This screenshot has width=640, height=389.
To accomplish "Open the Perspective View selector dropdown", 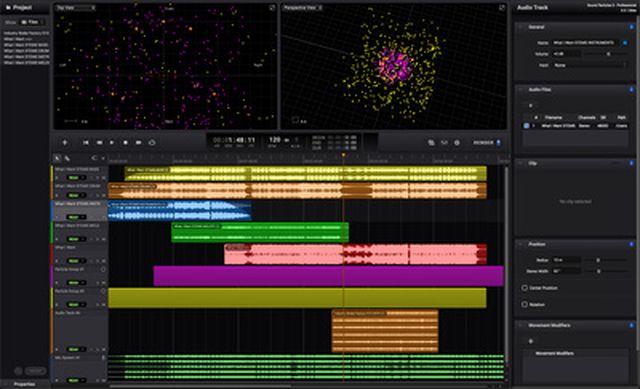I will click(303, 8).
